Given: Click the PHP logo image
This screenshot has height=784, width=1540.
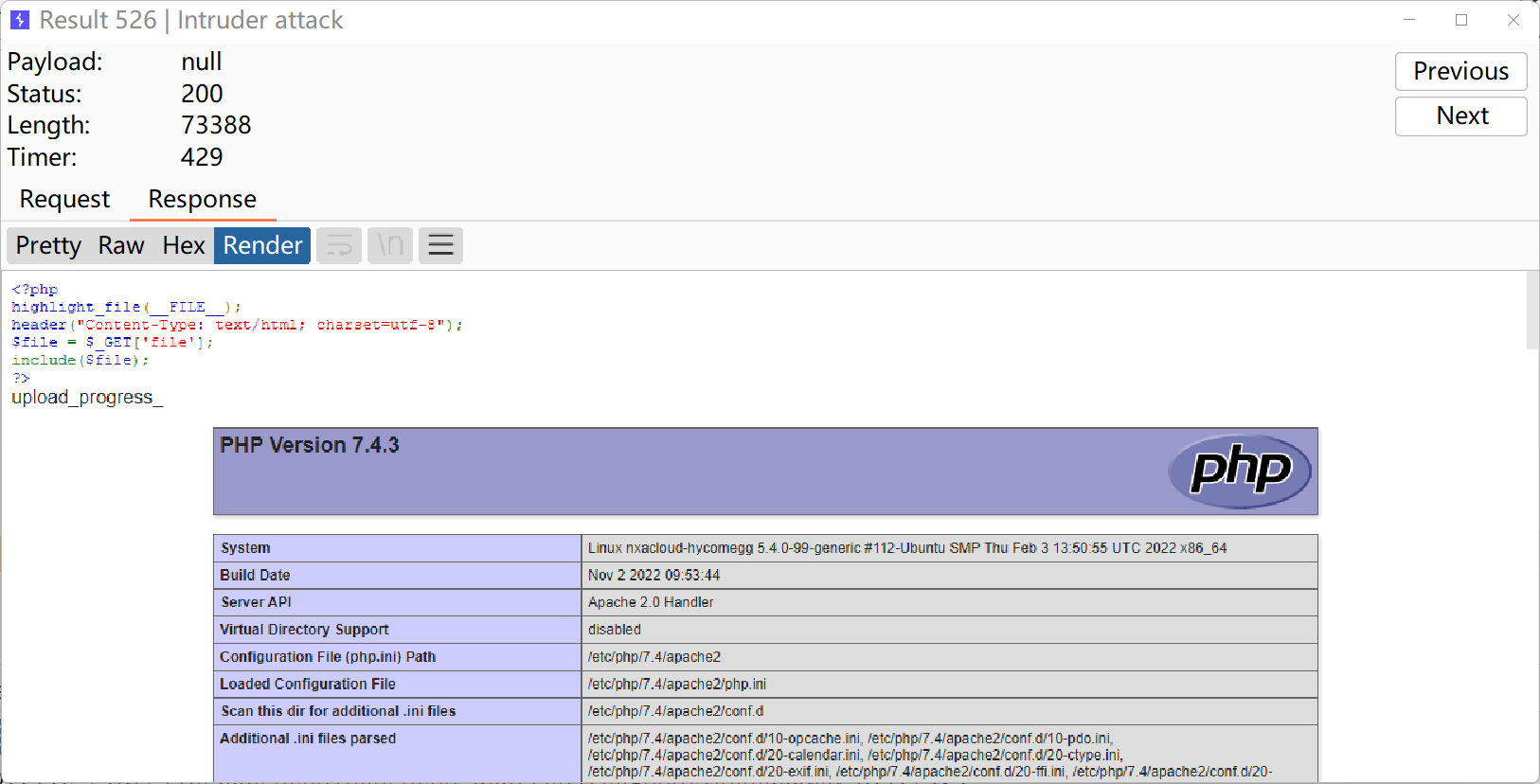Looking at the screenshot, I should pyautogui.click(x=1239, y=471).
